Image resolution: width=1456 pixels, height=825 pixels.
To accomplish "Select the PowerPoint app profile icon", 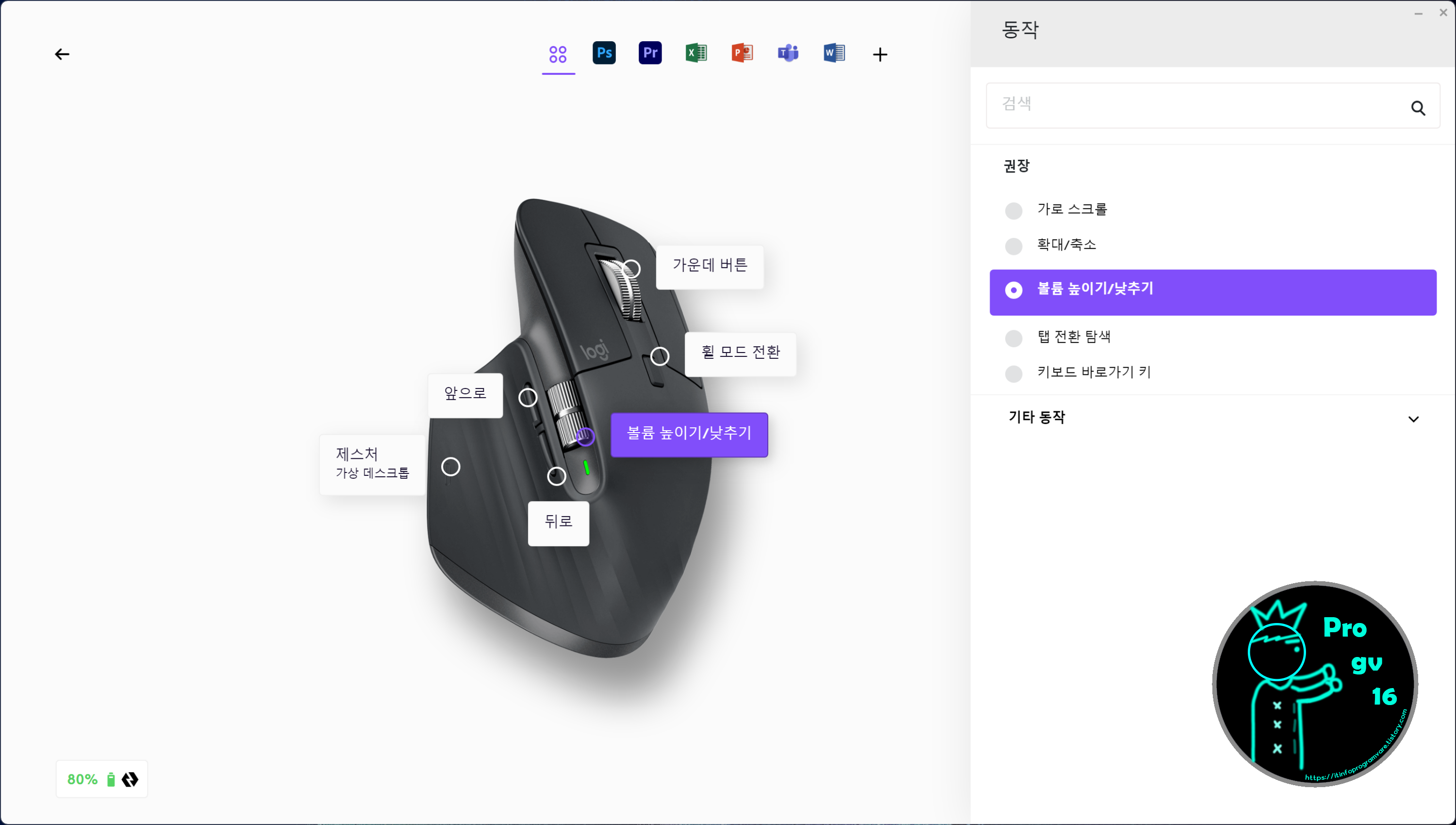I will pyautogui.click(x=742, y=53).
